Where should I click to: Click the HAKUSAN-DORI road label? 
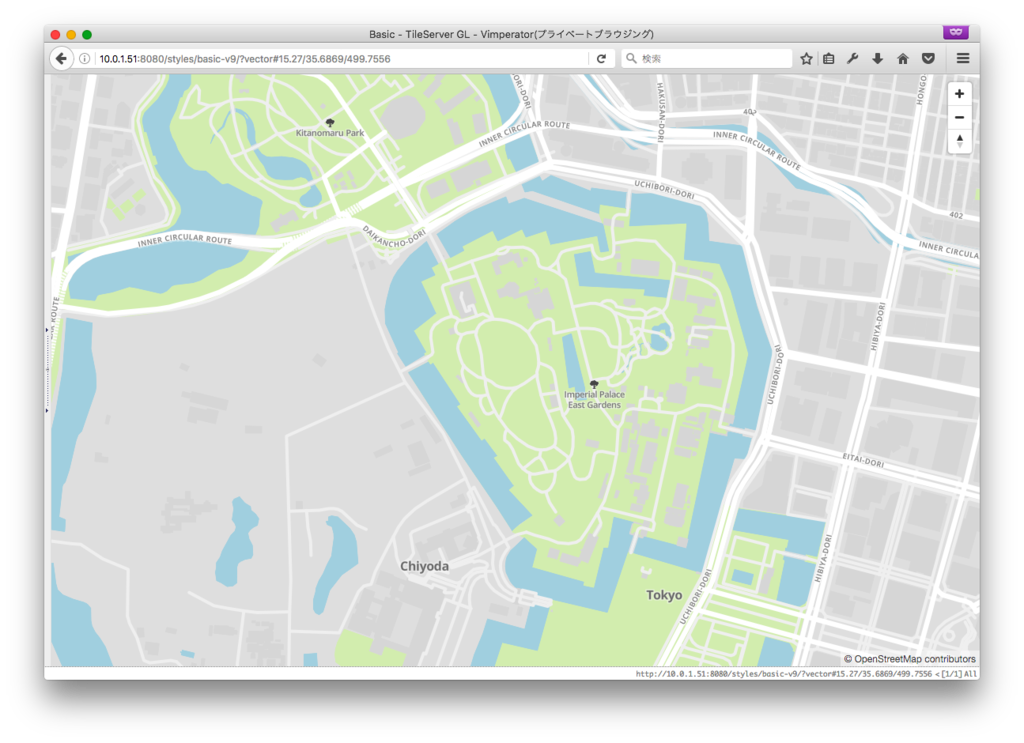tap(660, 112)
